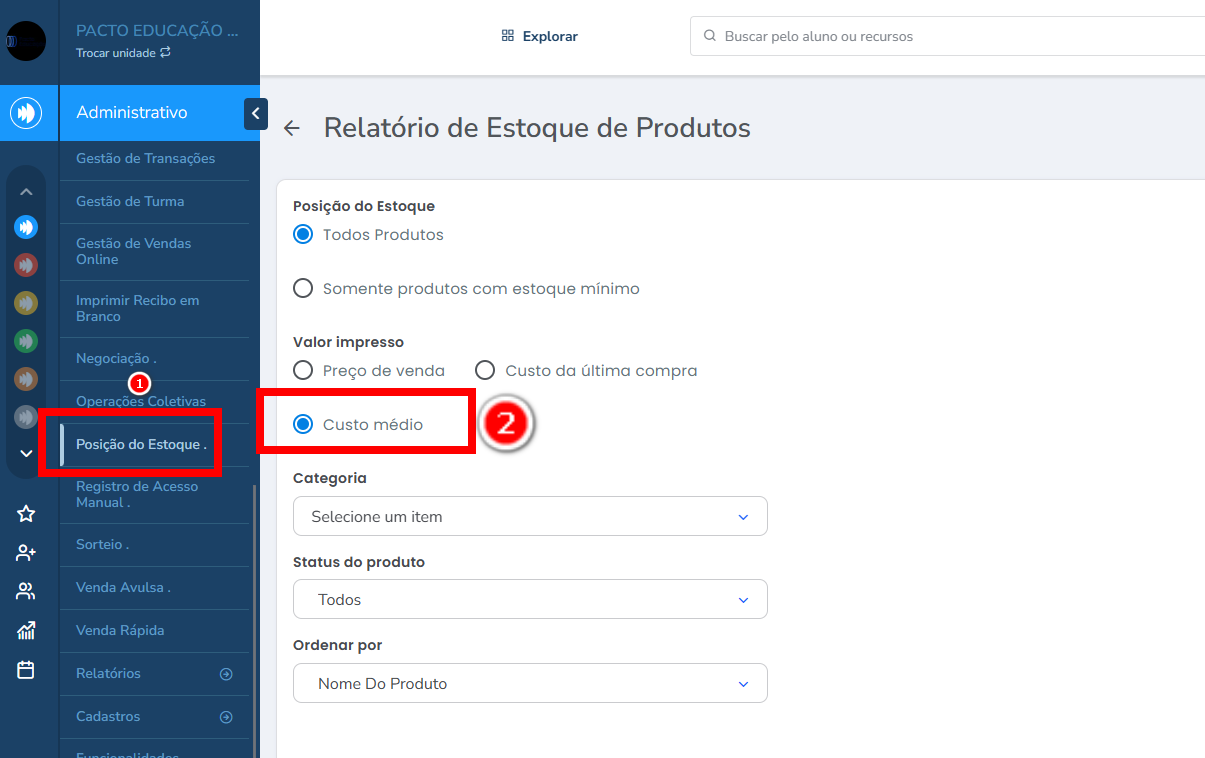Collapse the Administrativo side menu panel
This screenshot has height=758, width=1205.
[x=255, y=114]
